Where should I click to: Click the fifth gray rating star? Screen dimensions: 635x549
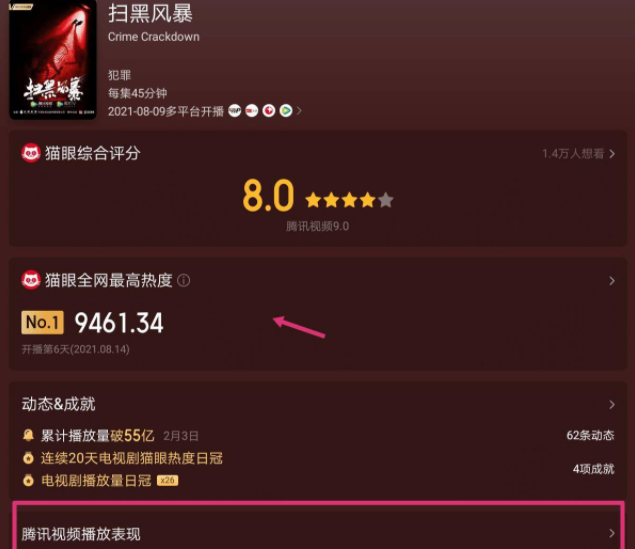click(386, 200)
